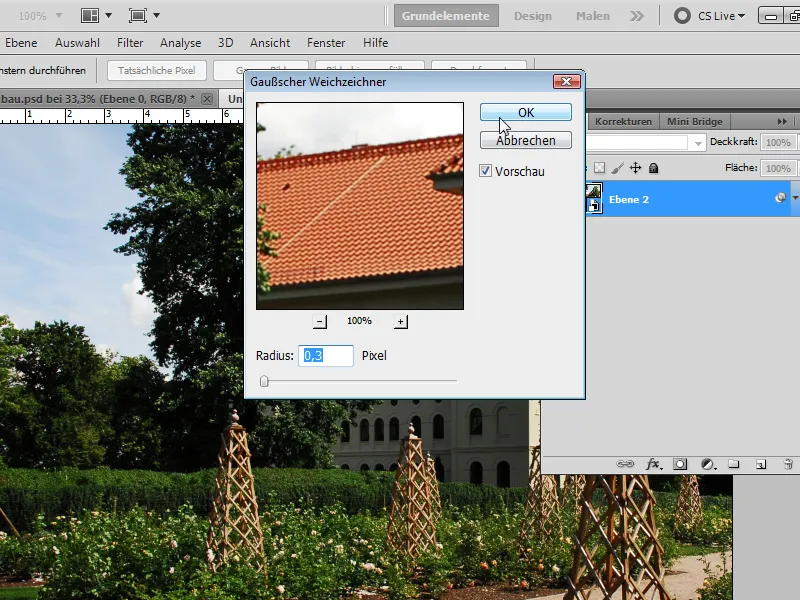Show more workspaces via double chevron

(636, 16)
